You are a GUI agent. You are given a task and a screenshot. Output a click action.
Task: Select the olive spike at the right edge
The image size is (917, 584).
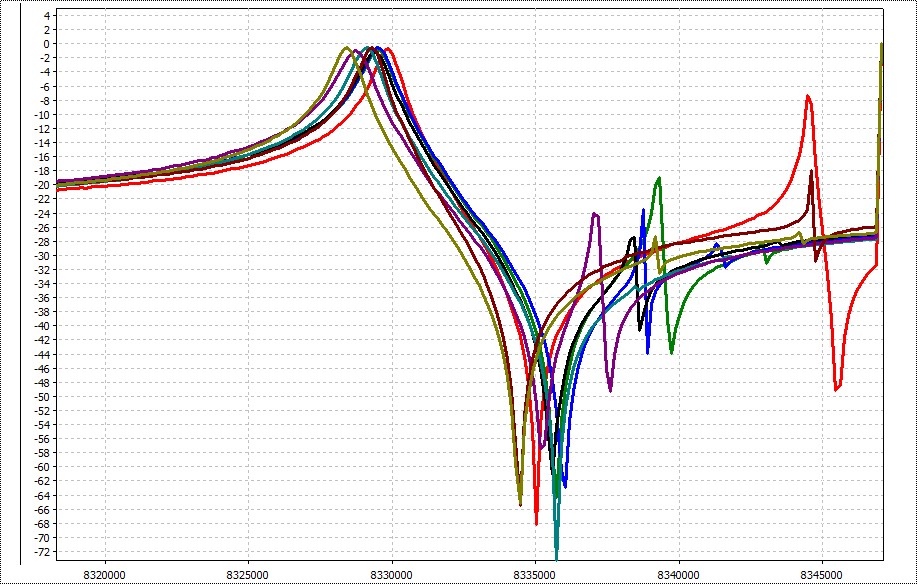pos(881,45)
